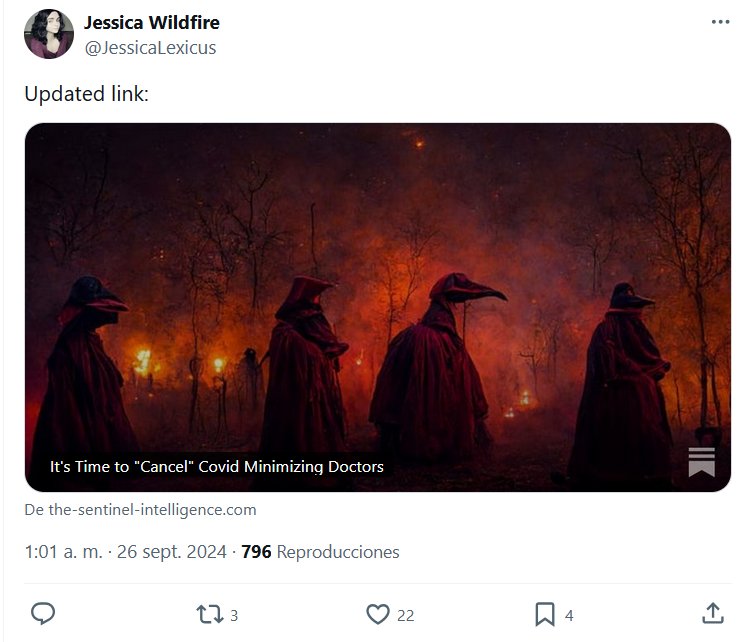
Task: Click the "Cancel" Covid Minimizing Doctors headline
Action: click(x=217, y=466)
